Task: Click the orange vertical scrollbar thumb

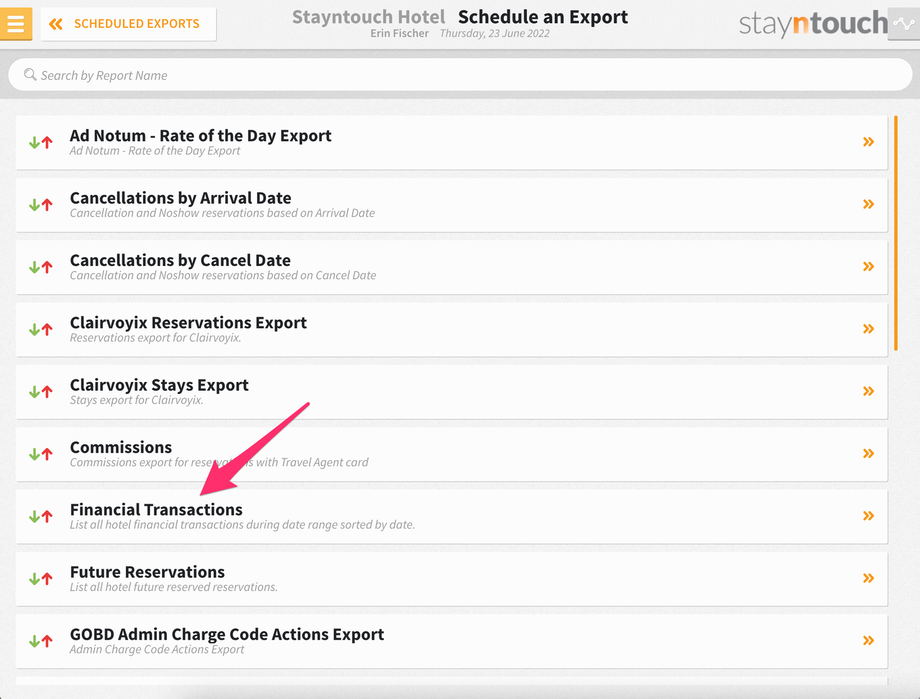Action: pyautogui.click(x=895, y=233)
